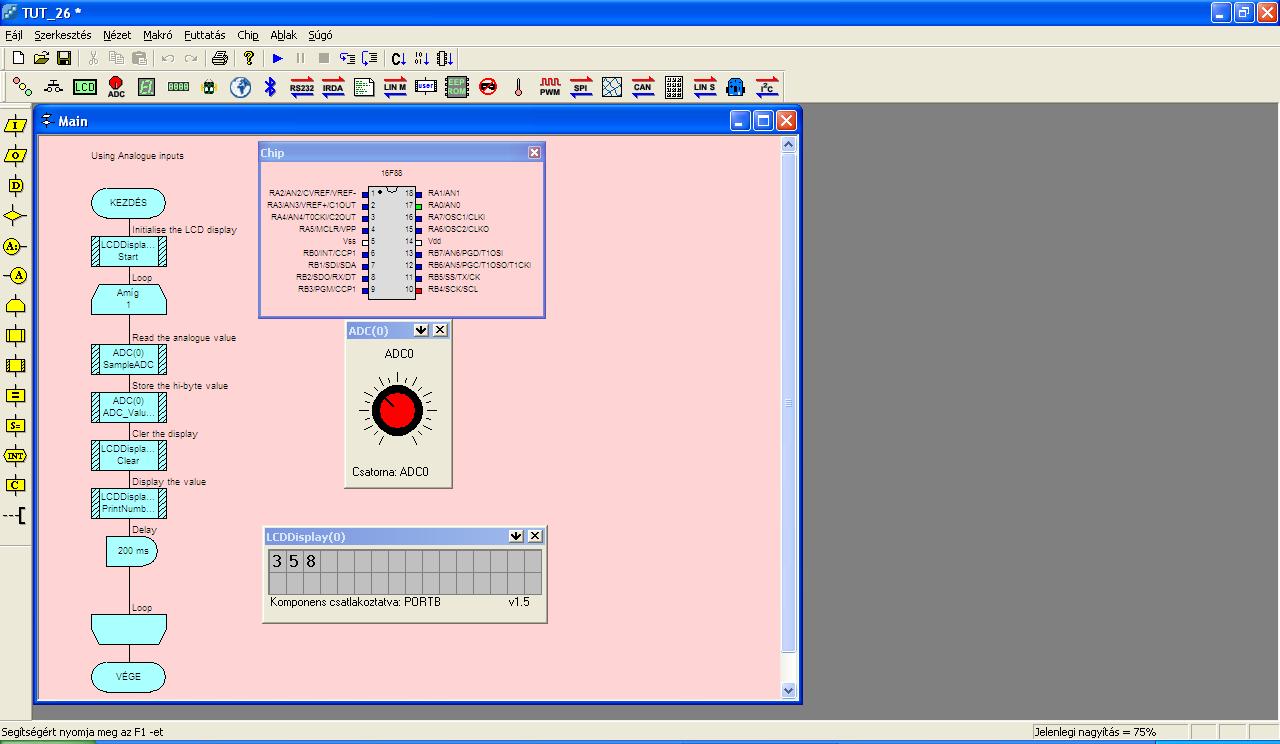Screen dimensions: 1280x744
Task: Add a keypad component
Action: tap(674, 87)
